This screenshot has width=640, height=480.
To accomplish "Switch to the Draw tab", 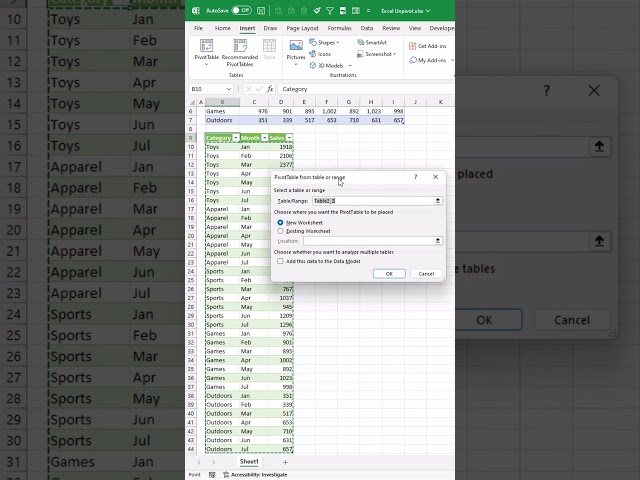I will (270, 28).
